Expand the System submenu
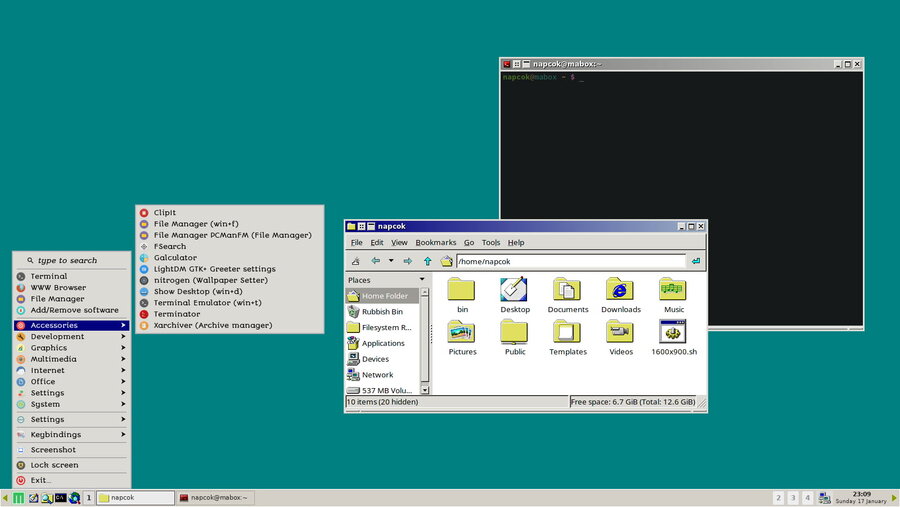 coord(72,404)
